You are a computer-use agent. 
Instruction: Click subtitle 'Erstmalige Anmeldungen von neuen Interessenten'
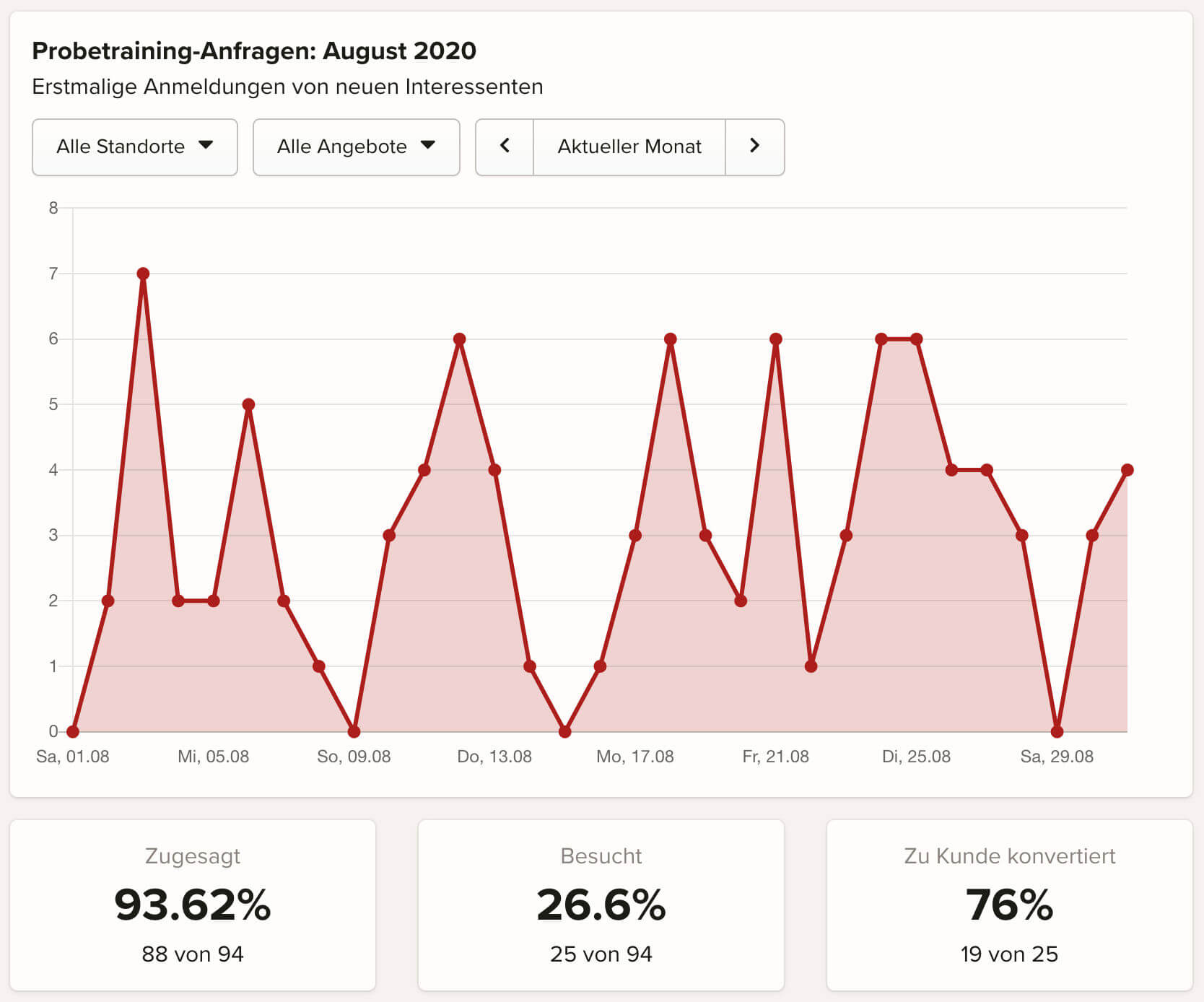pyautogui.click(x=287, y=87)
